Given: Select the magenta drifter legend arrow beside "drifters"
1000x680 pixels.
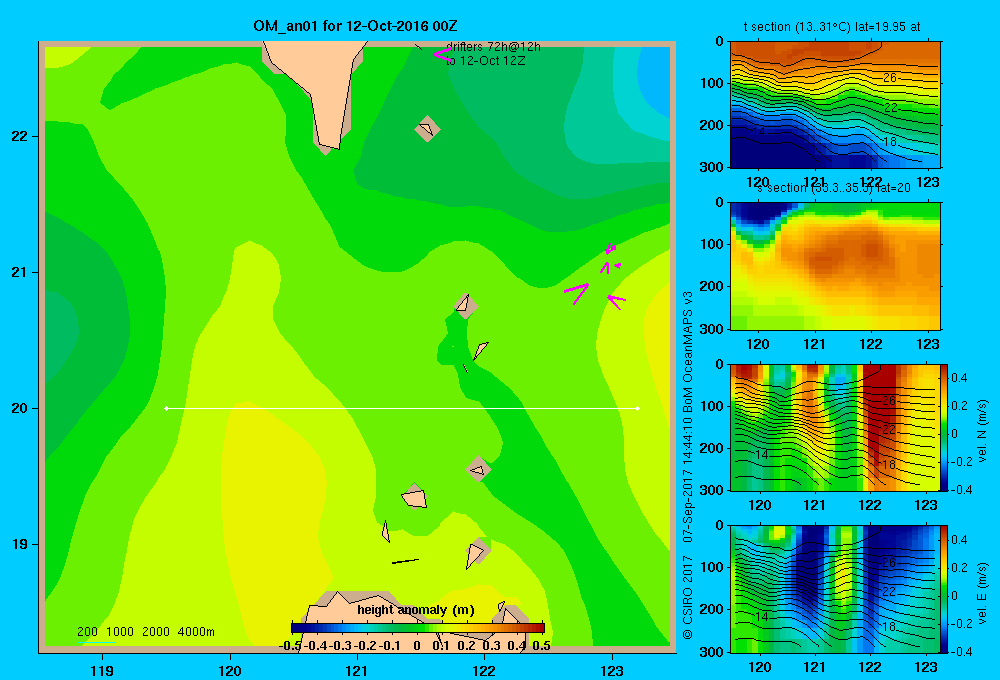Looking at the screenshot, I should pyautogui.click(x=441, y=54).
